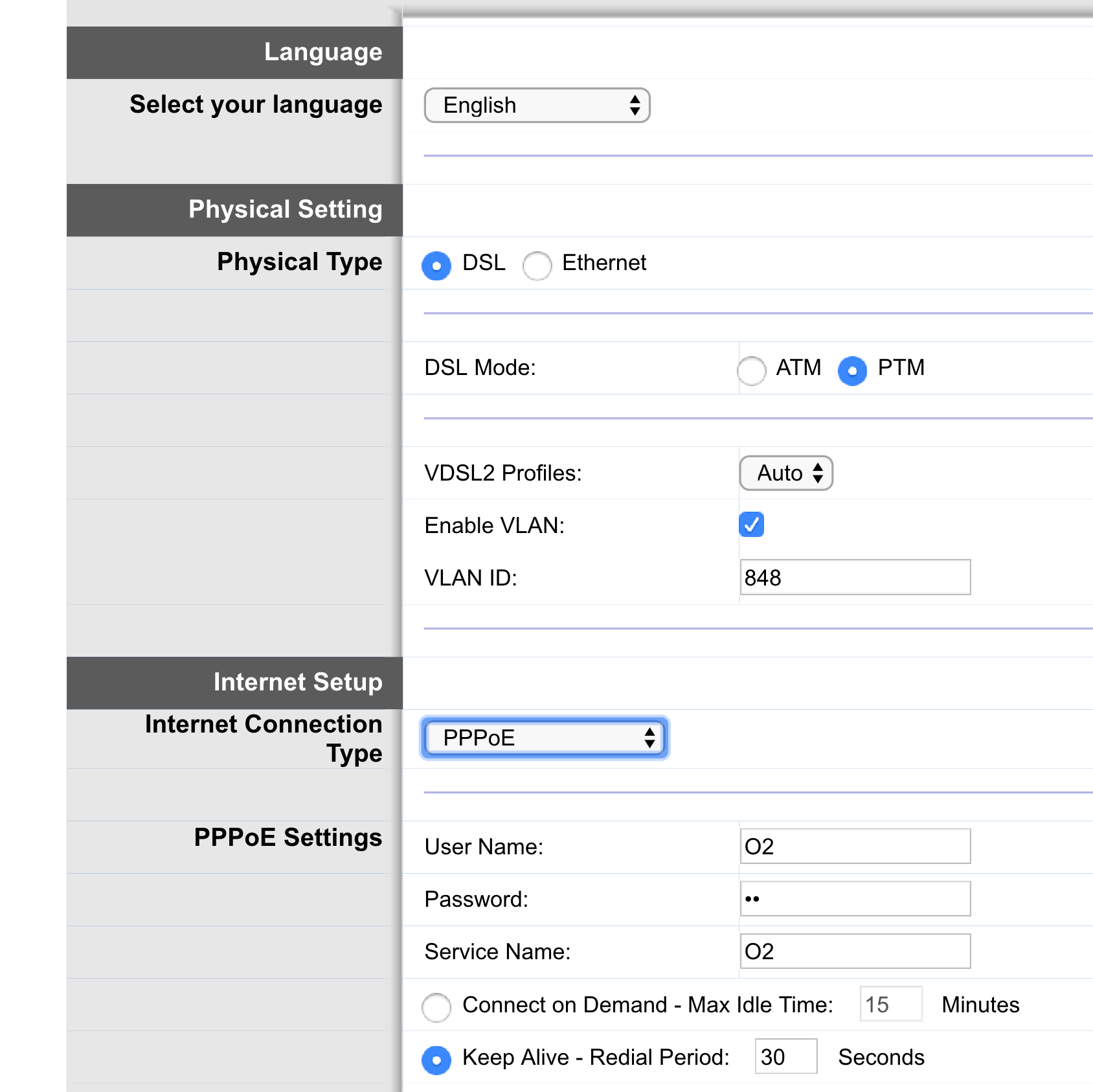Click the VLAN ID input field
This screenshot has width=1093, height=1092.
[854, 576]
